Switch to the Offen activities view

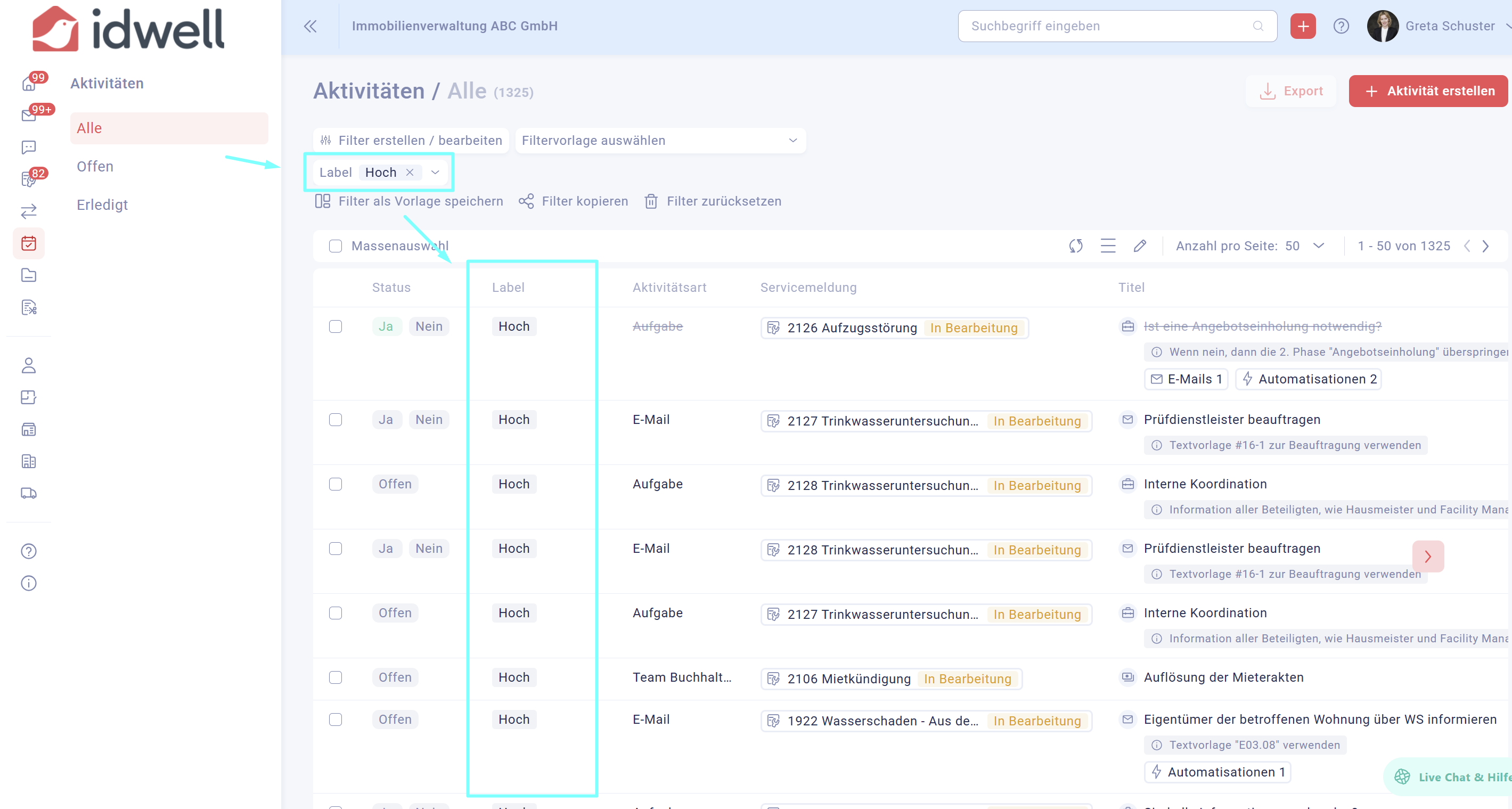[x=94, y=166]
